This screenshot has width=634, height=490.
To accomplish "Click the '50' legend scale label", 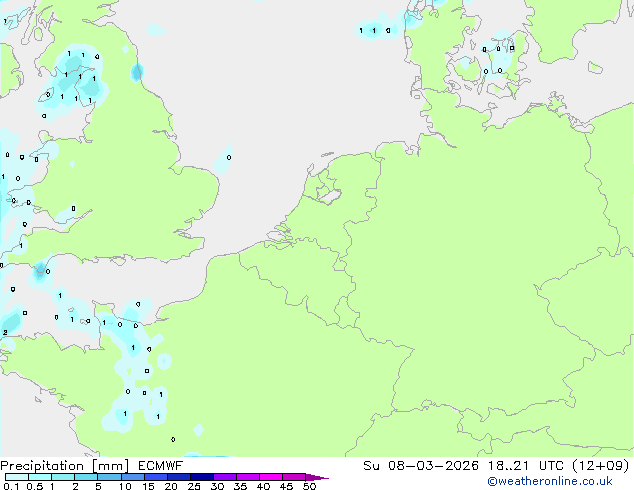I will click(309, 486).
